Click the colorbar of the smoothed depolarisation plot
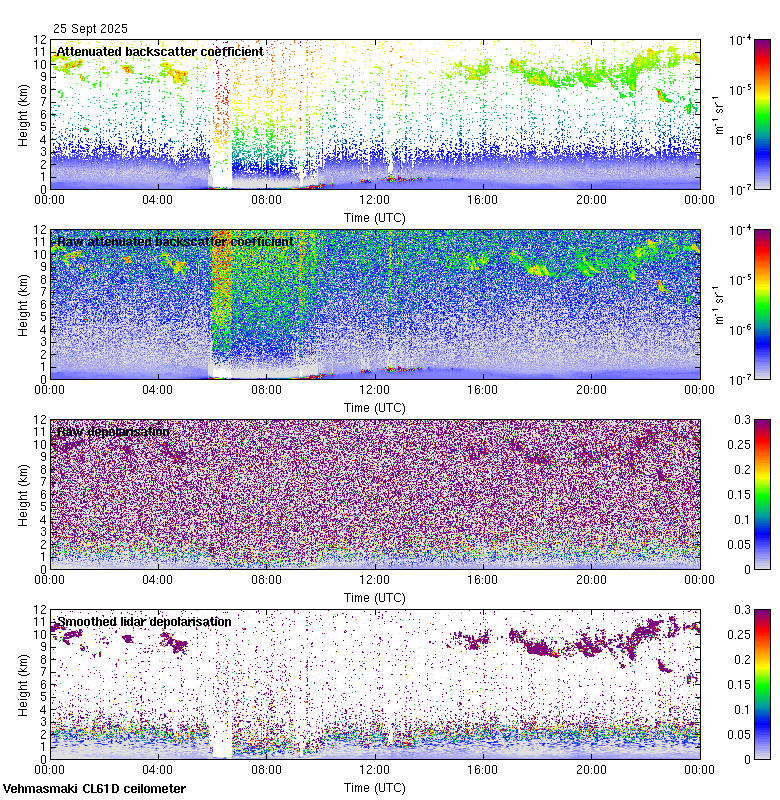The width and height of the screenshot is (780, 800). pyautogui.click(x=762, y=684)
